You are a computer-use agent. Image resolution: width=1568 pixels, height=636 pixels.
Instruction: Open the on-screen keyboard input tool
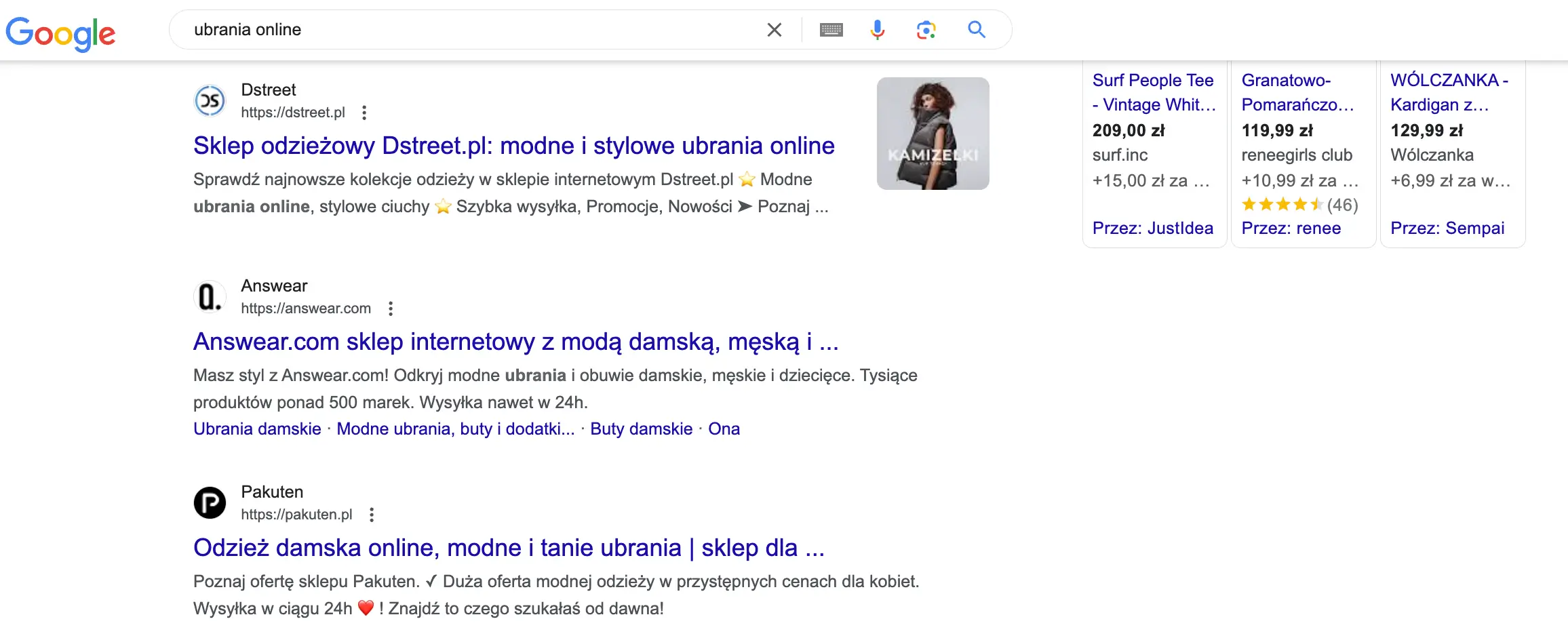[831, 30]
